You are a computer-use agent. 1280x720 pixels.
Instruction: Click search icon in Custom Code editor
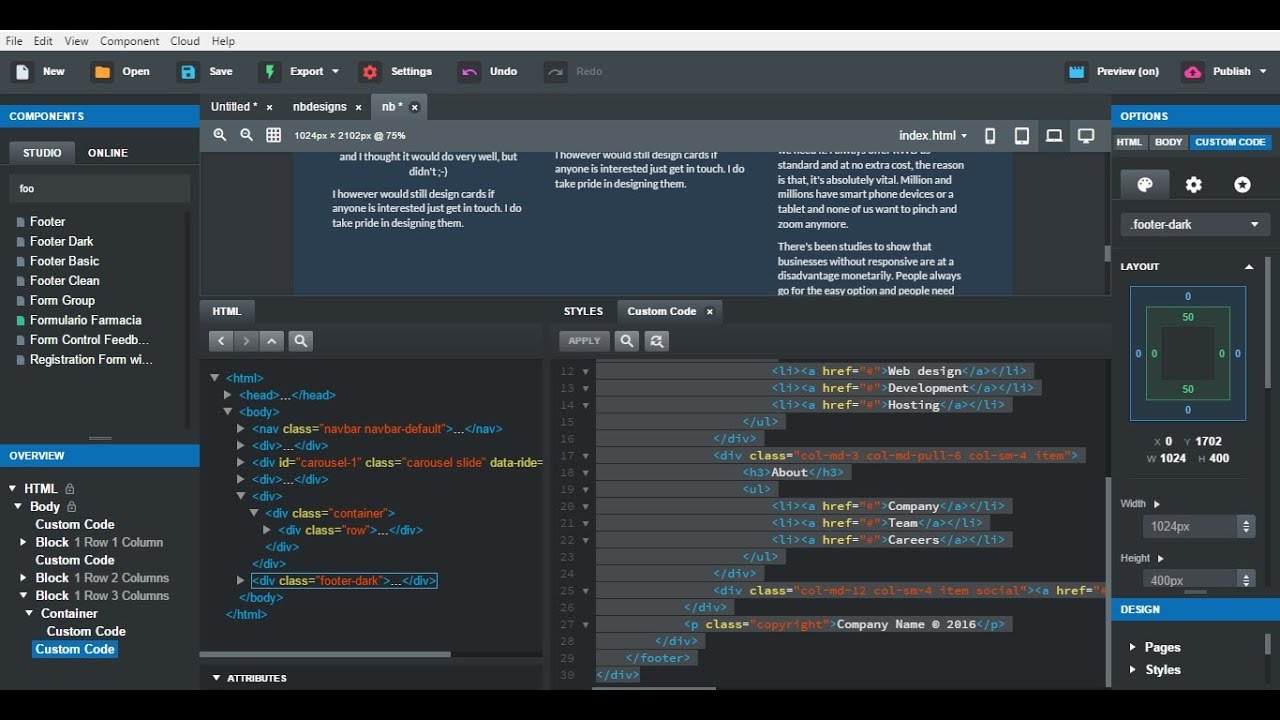627,341
